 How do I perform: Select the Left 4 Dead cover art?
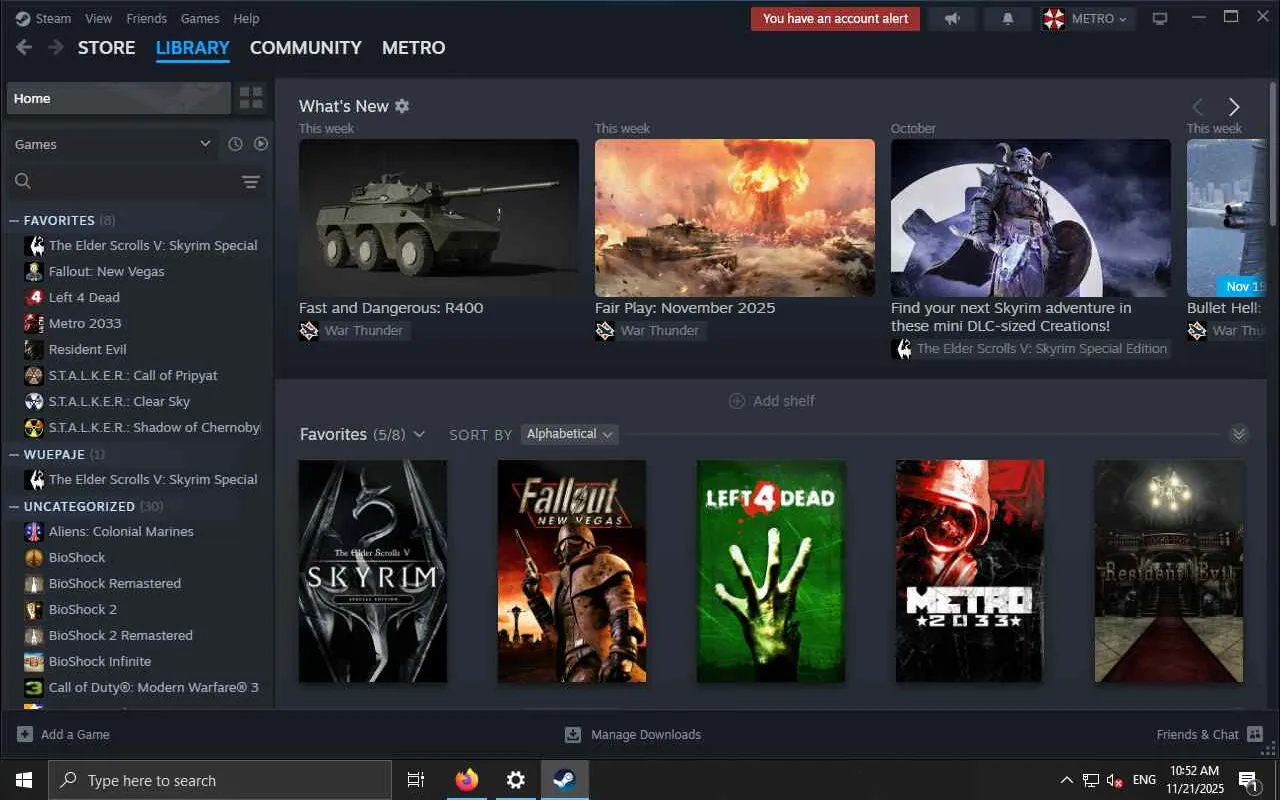[x=771, y=571]
